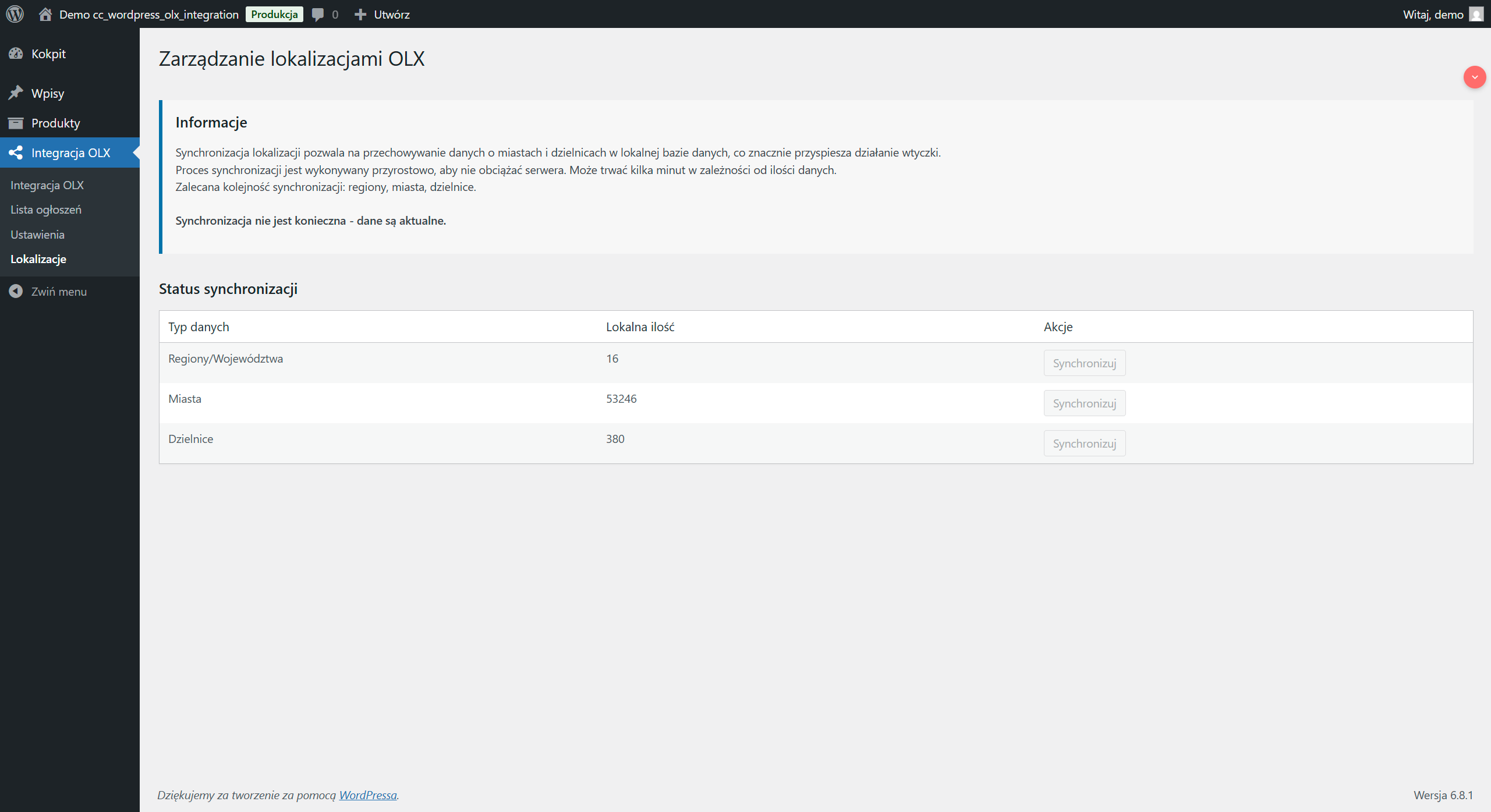Viewport: 1491px width, 812px height.
Task: Select the Lokalizacje submenu item
Action: (38, 259)
